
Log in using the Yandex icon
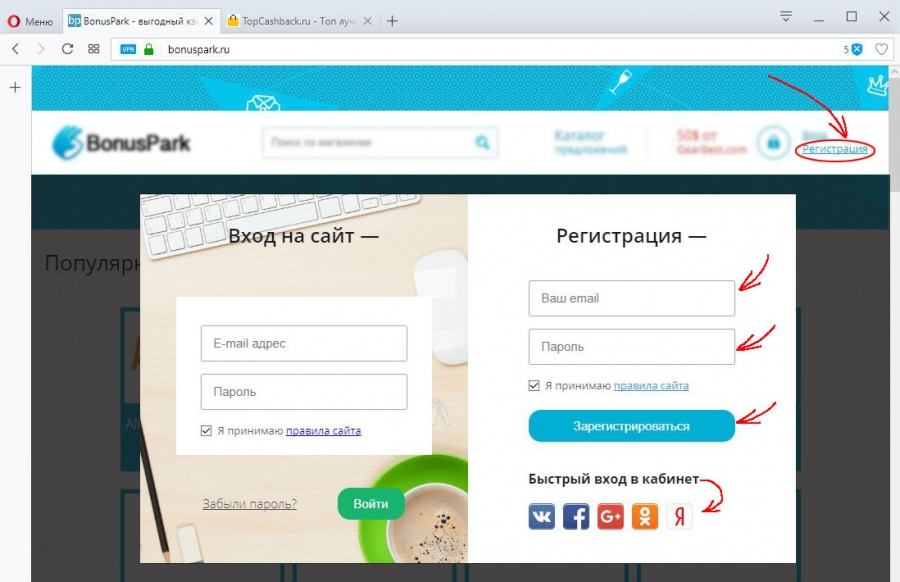[x=679, y=516]
